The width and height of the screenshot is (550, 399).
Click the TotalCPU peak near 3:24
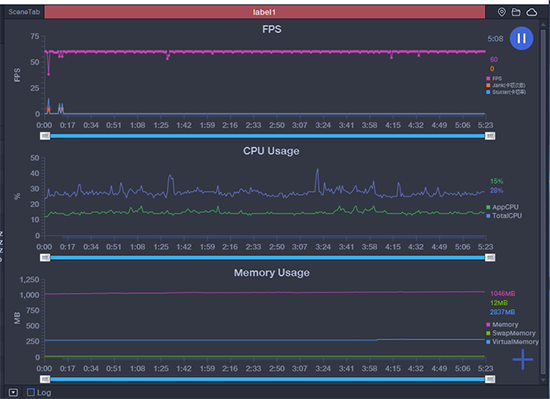[x=317, y=170]
